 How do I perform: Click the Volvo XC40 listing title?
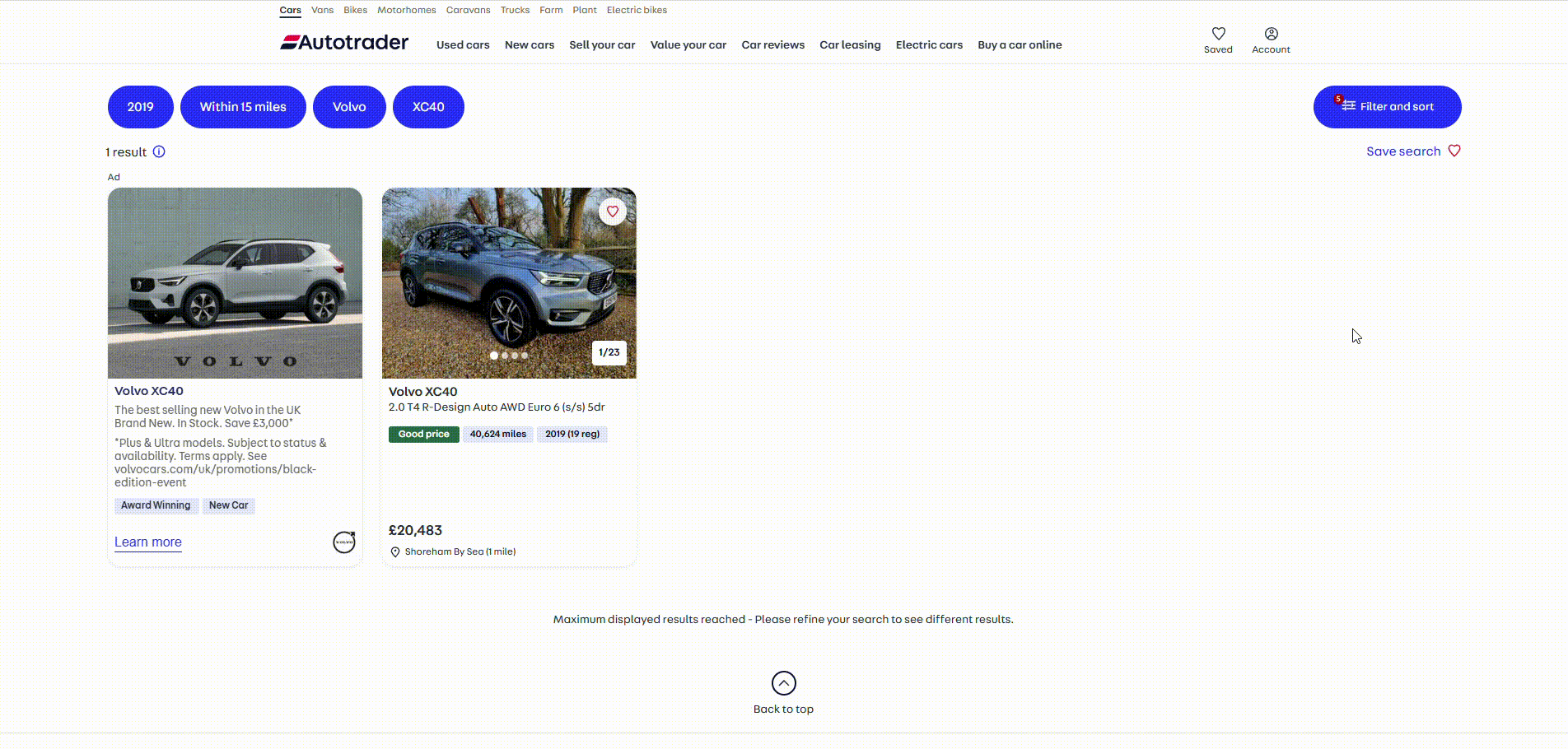coord(422,392)
